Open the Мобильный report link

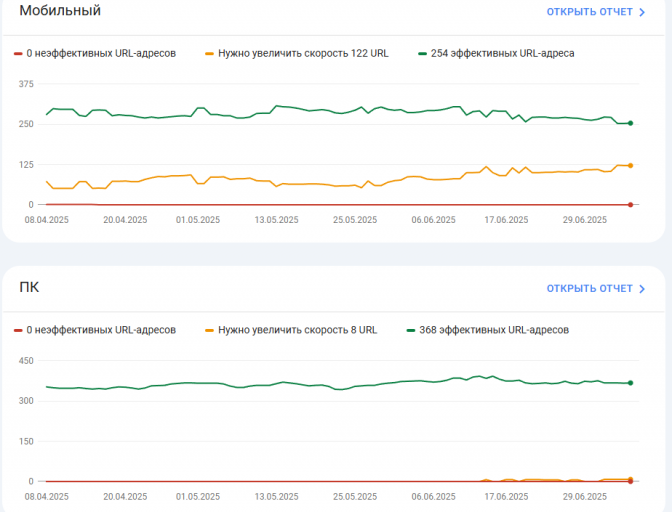596,12
